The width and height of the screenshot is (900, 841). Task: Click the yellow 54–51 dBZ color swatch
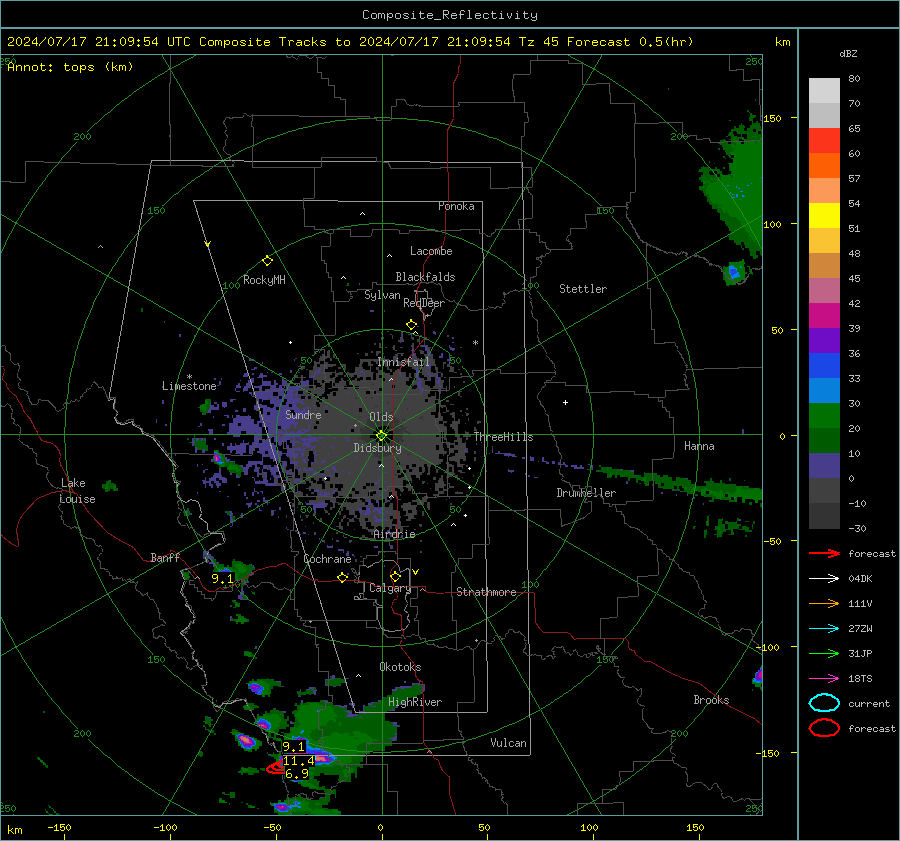pos(824,215)
